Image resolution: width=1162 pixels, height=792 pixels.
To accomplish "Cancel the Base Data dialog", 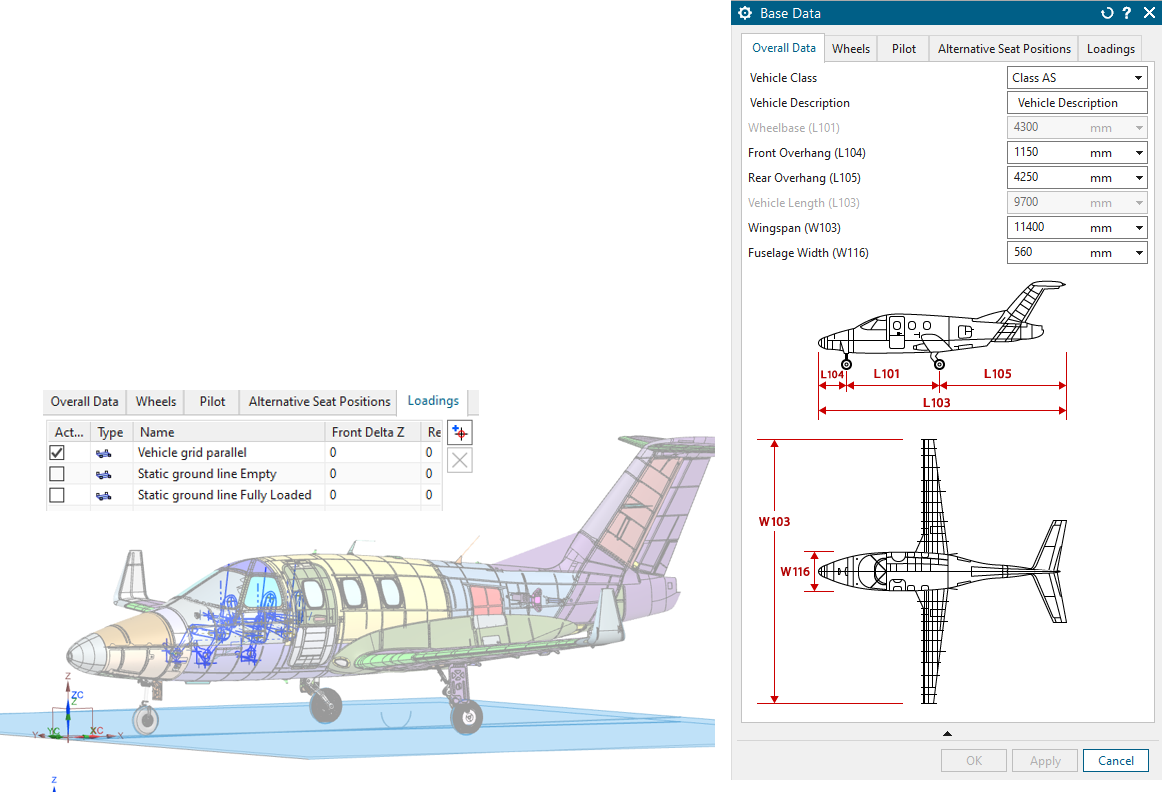I will (1115, 760).
